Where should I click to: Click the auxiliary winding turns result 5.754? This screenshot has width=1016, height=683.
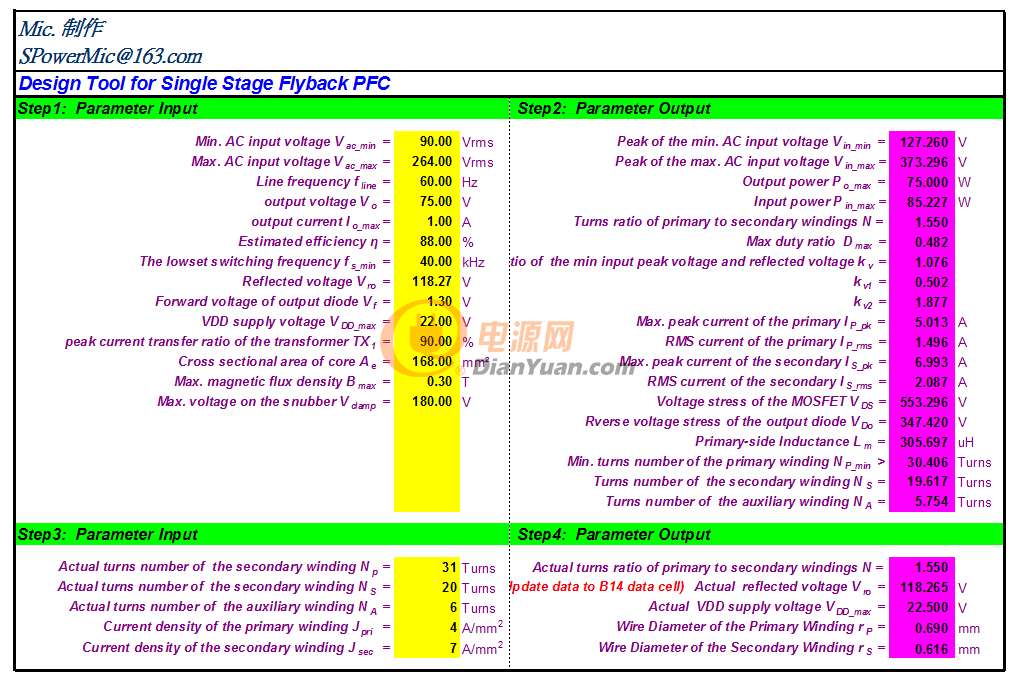(921, 502)
